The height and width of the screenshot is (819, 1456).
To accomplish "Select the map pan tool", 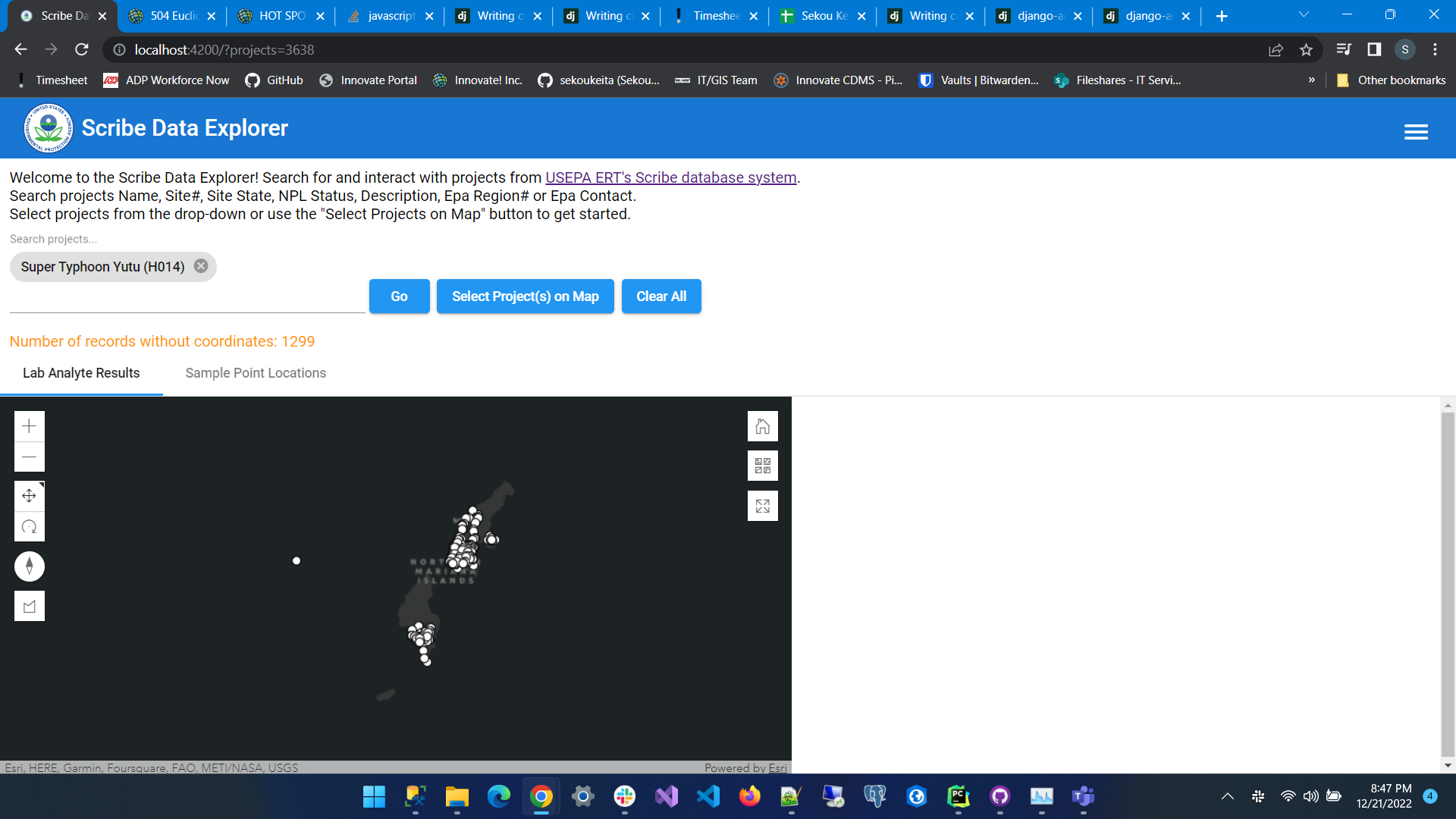I will 29,496.
